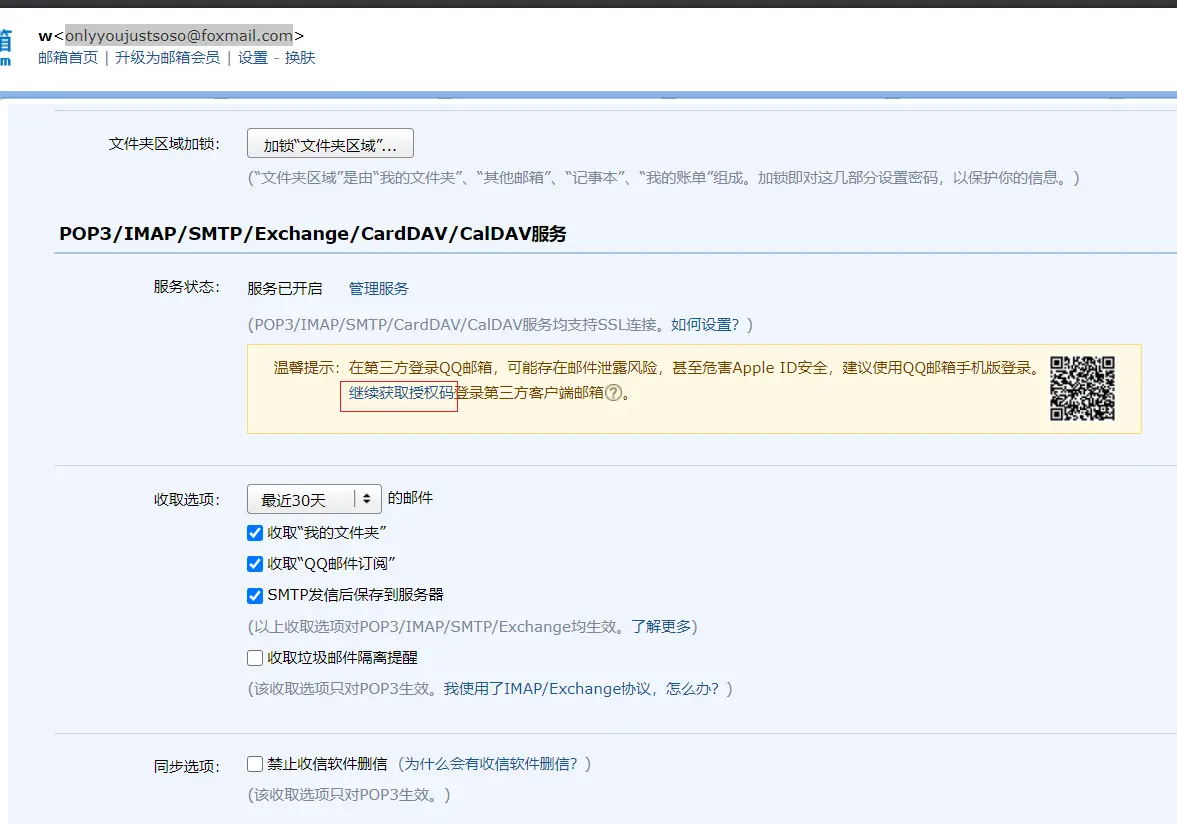Click 换肤 to change skin
Viewport: 1177px width, 824px height.
click(x=300, y=58)
